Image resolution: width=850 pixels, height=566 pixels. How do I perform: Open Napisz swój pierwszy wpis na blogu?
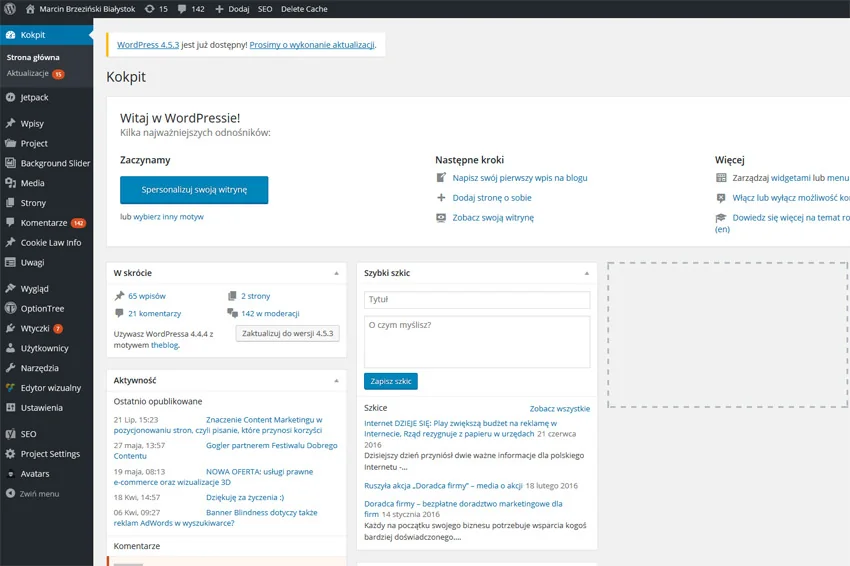click(520, 178)
